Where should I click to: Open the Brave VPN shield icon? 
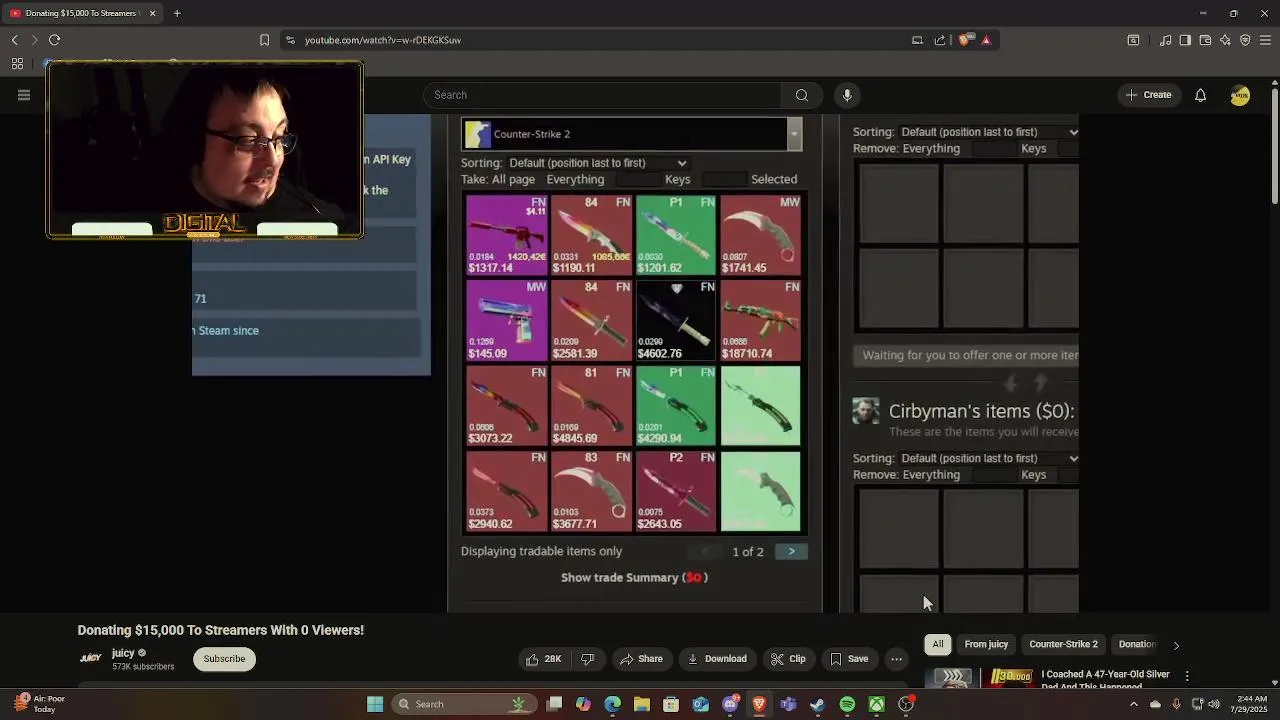click(1245, 40)
